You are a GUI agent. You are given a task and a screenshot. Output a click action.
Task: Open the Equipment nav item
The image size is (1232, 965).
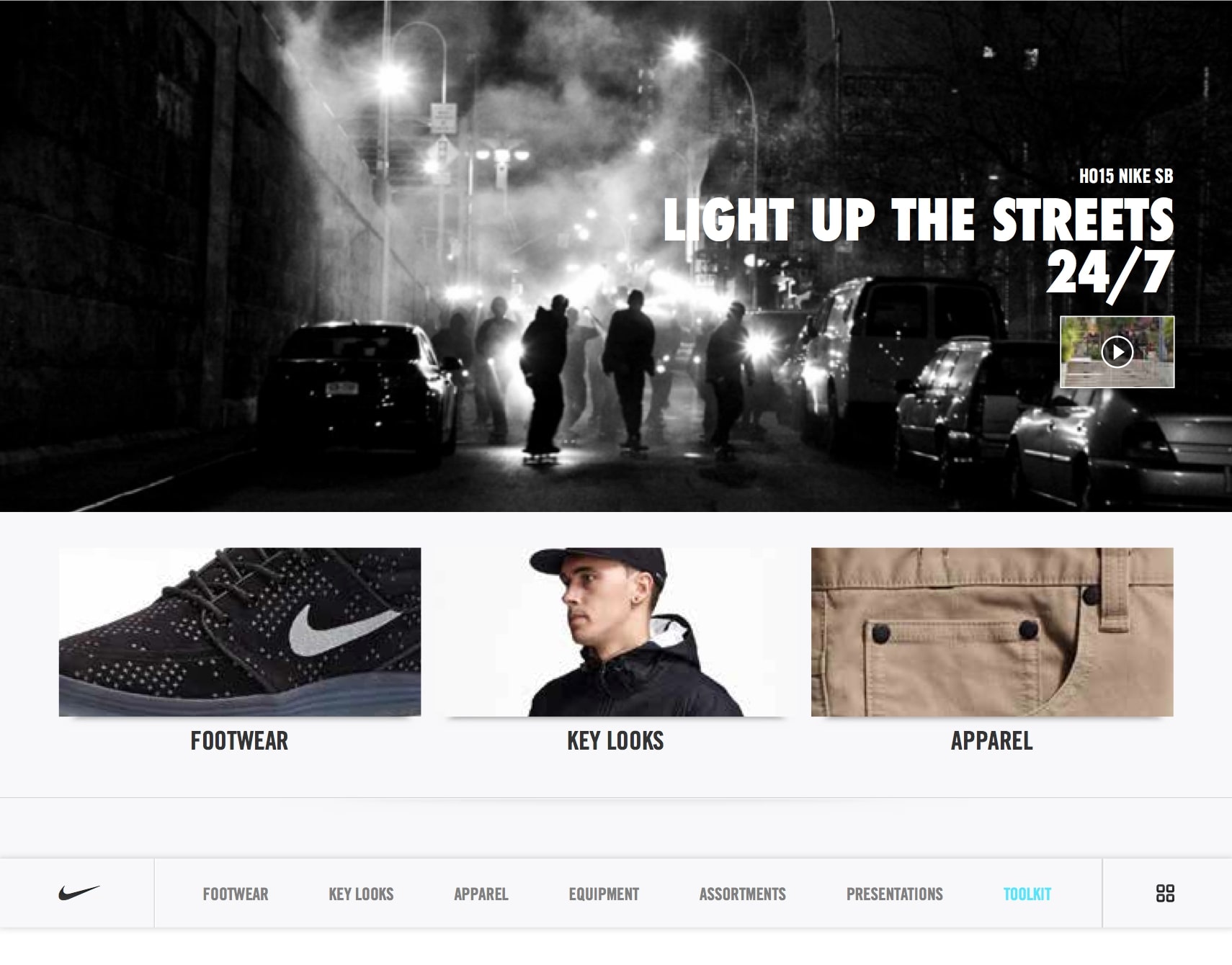pos(604,894)
